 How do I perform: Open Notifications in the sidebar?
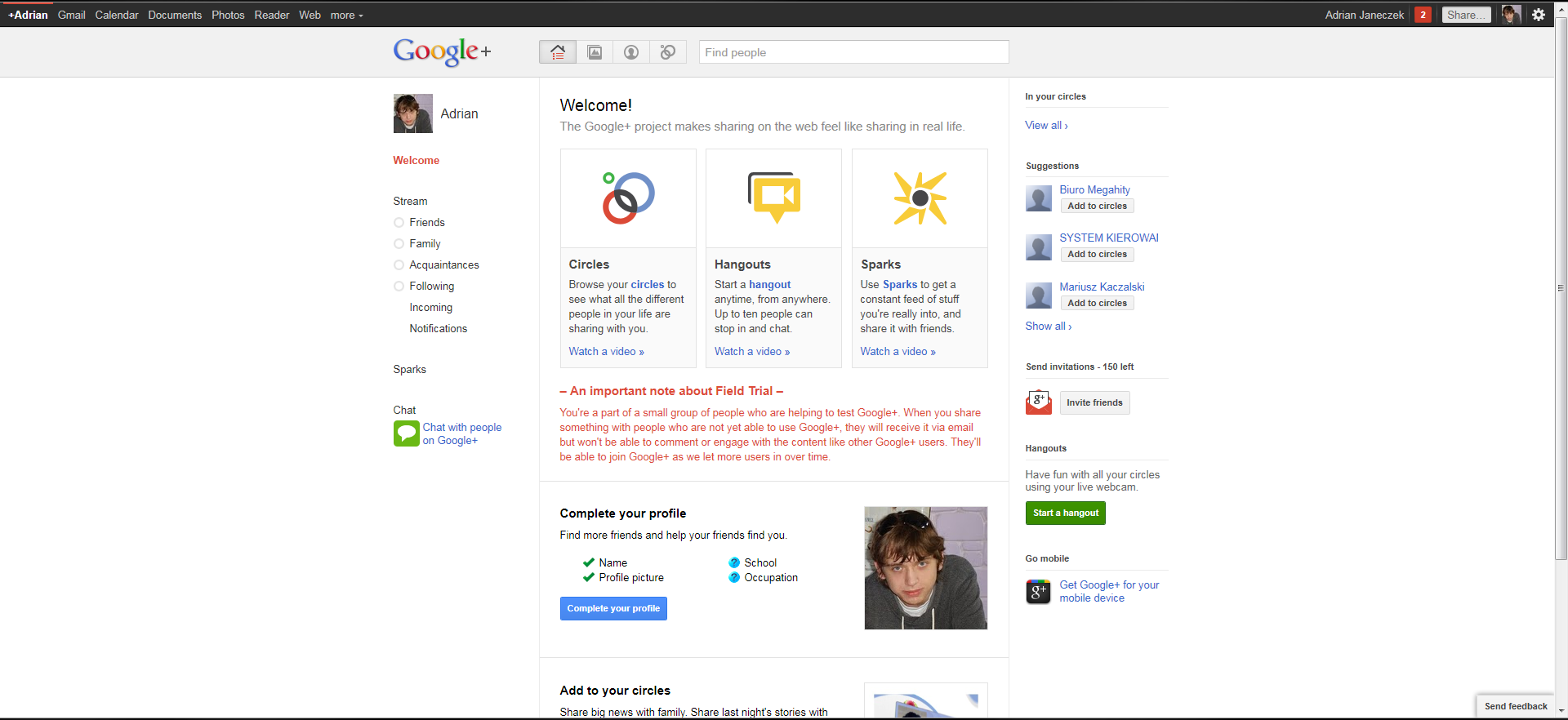pyautogui.click(x=439, y=329)
